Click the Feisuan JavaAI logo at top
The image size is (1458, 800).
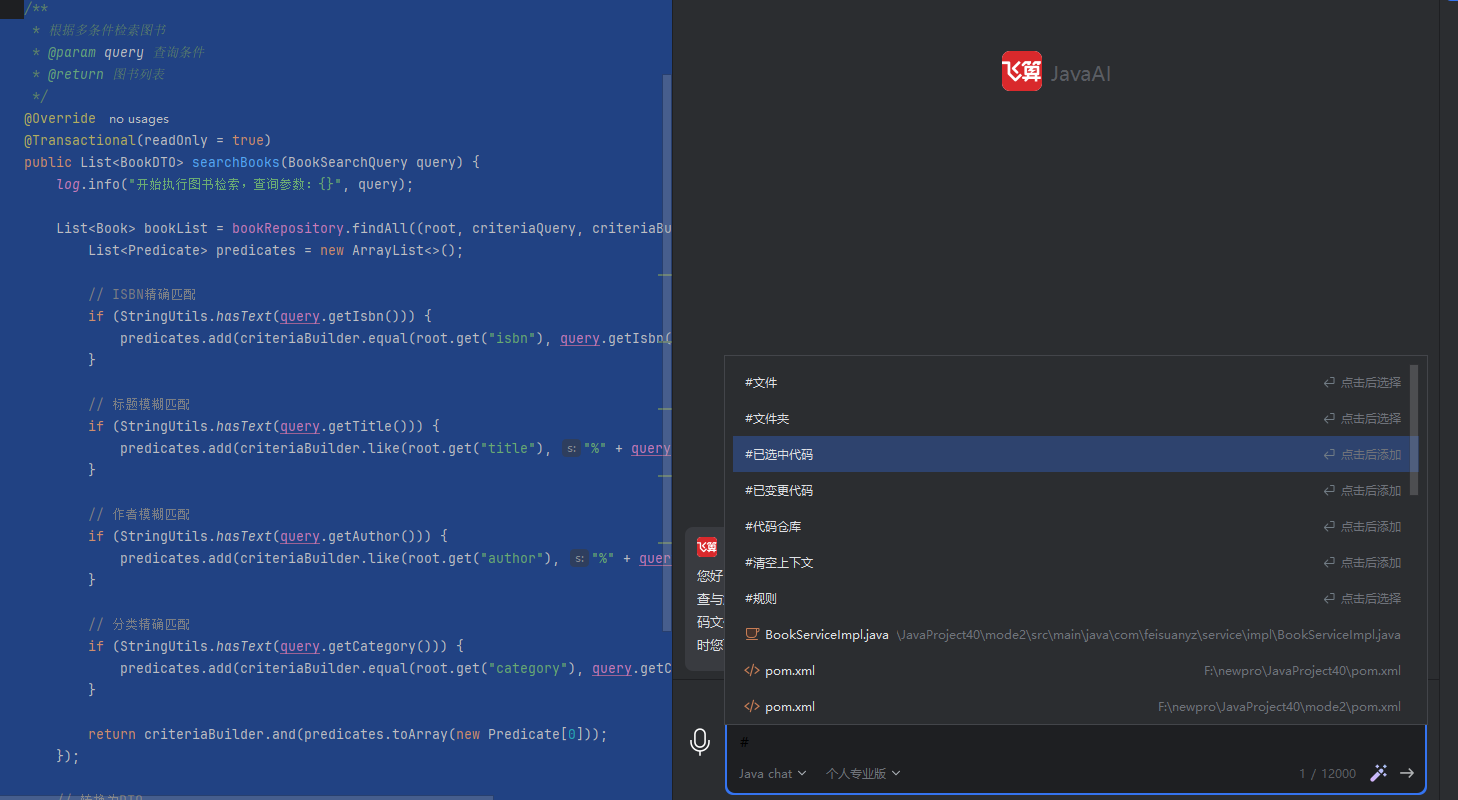[x=1022, y=72]
